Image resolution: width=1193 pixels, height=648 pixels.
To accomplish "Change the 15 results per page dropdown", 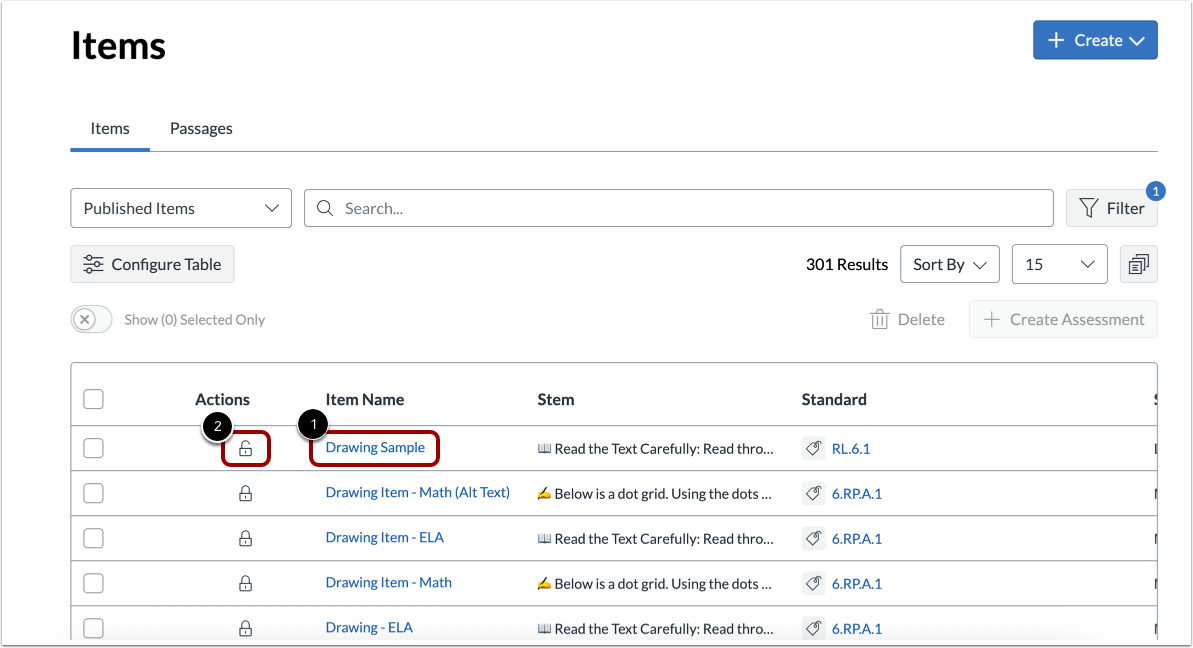I will click(x=1059, y=265).
